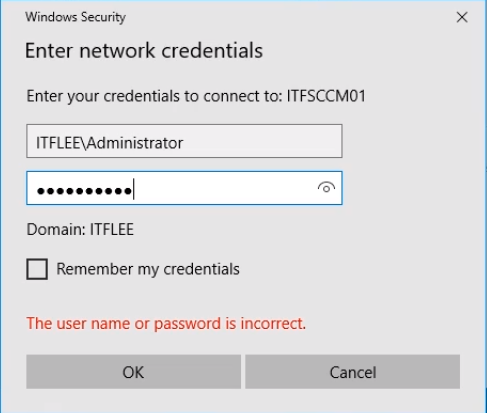Confirm credentials with the OK button
487x413 pixels.
(x=133, y=372)
